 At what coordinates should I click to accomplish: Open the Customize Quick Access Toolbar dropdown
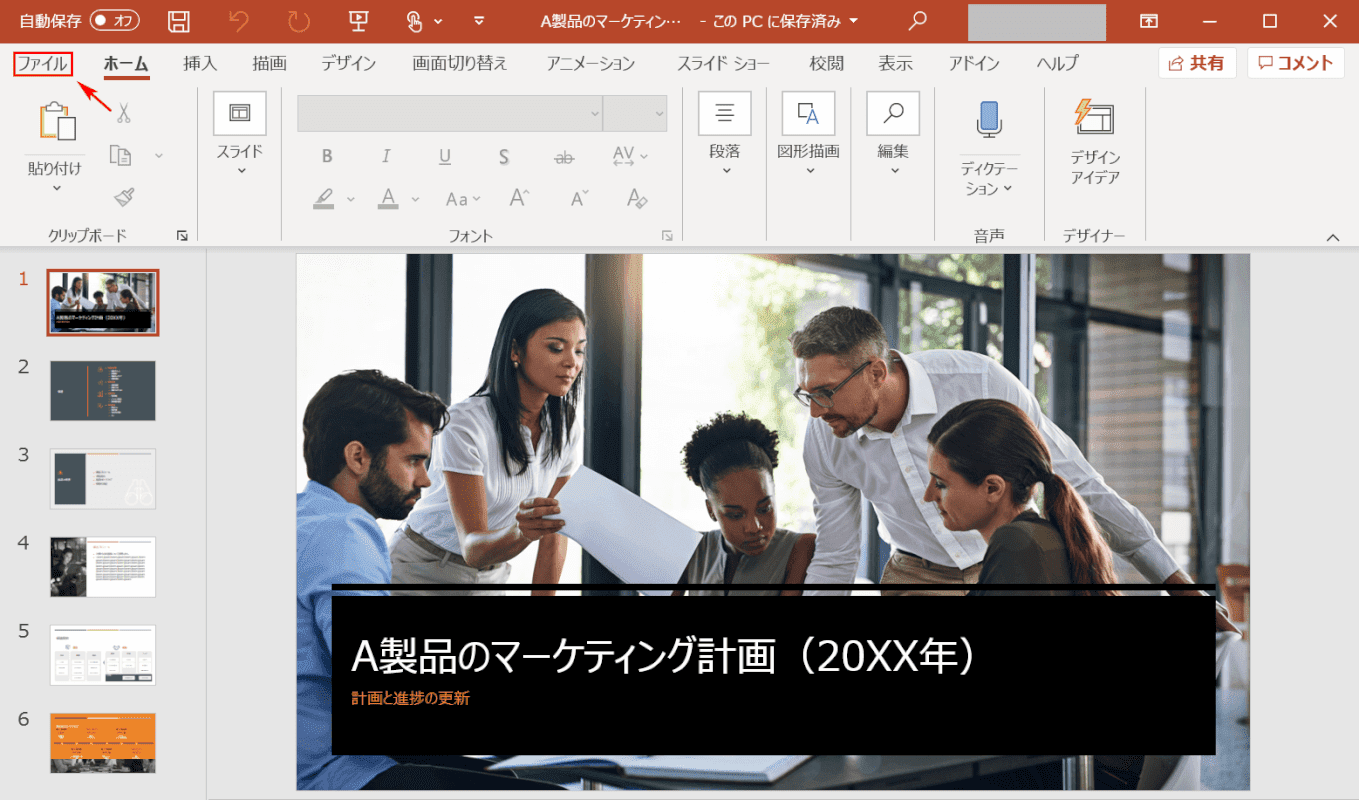tap(479, 21)
